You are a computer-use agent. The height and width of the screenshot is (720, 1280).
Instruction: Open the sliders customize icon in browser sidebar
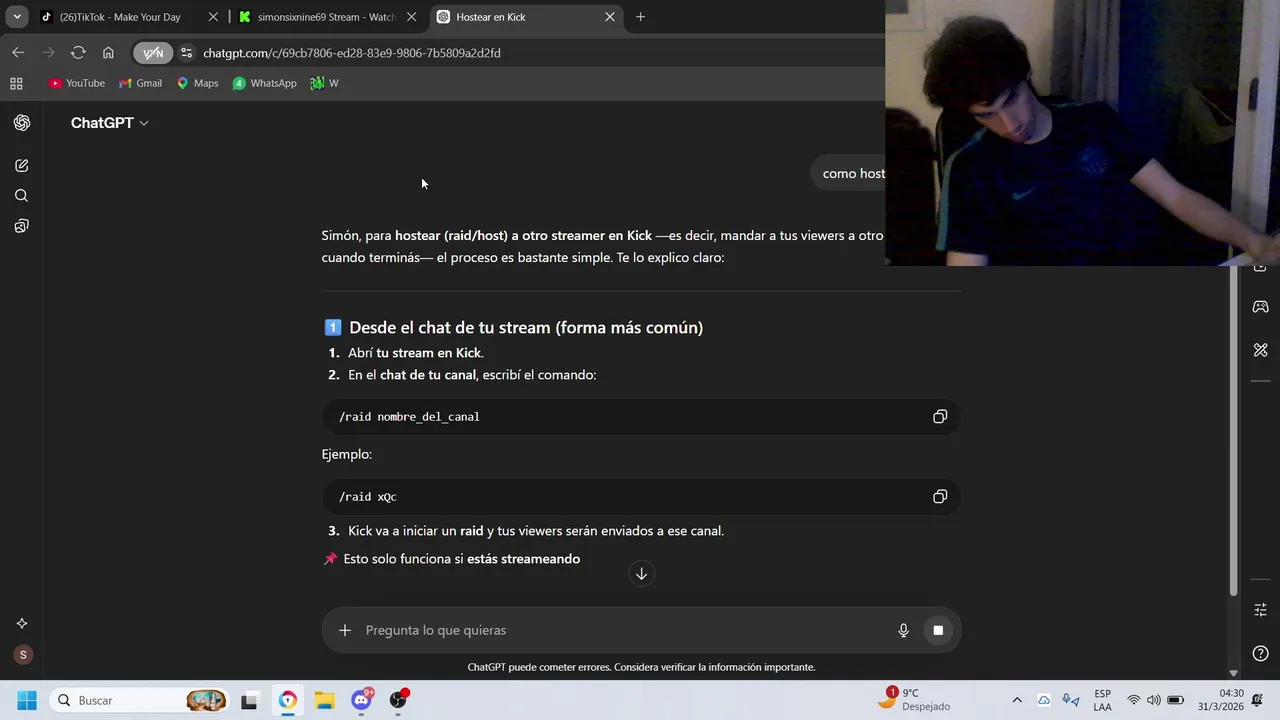[1260, 610]
